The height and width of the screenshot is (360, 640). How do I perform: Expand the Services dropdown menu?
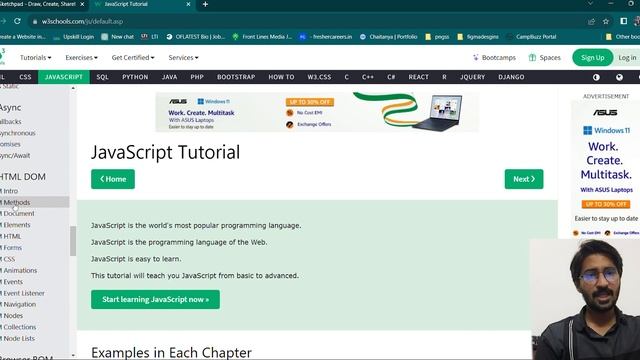pyautogui.click(x=183, y=58)
